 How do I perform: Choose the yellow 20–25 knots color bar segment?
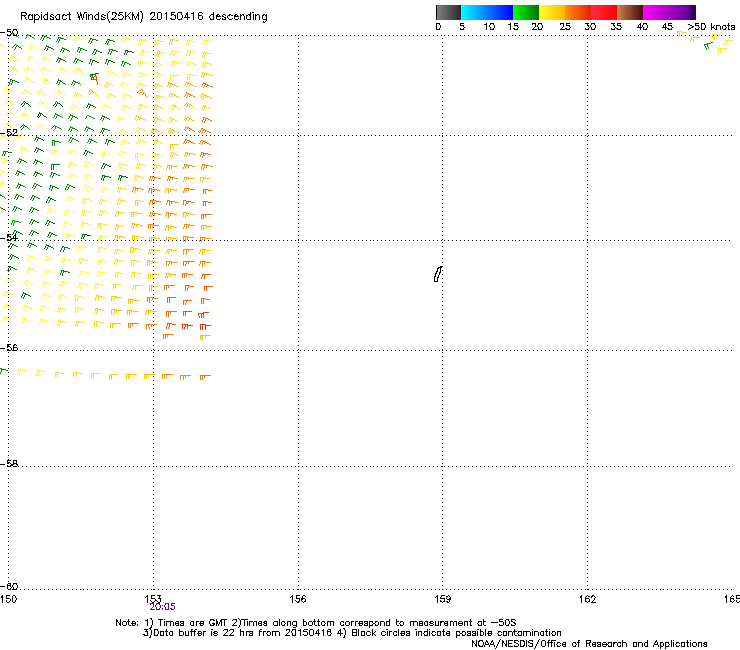[552, 12]
